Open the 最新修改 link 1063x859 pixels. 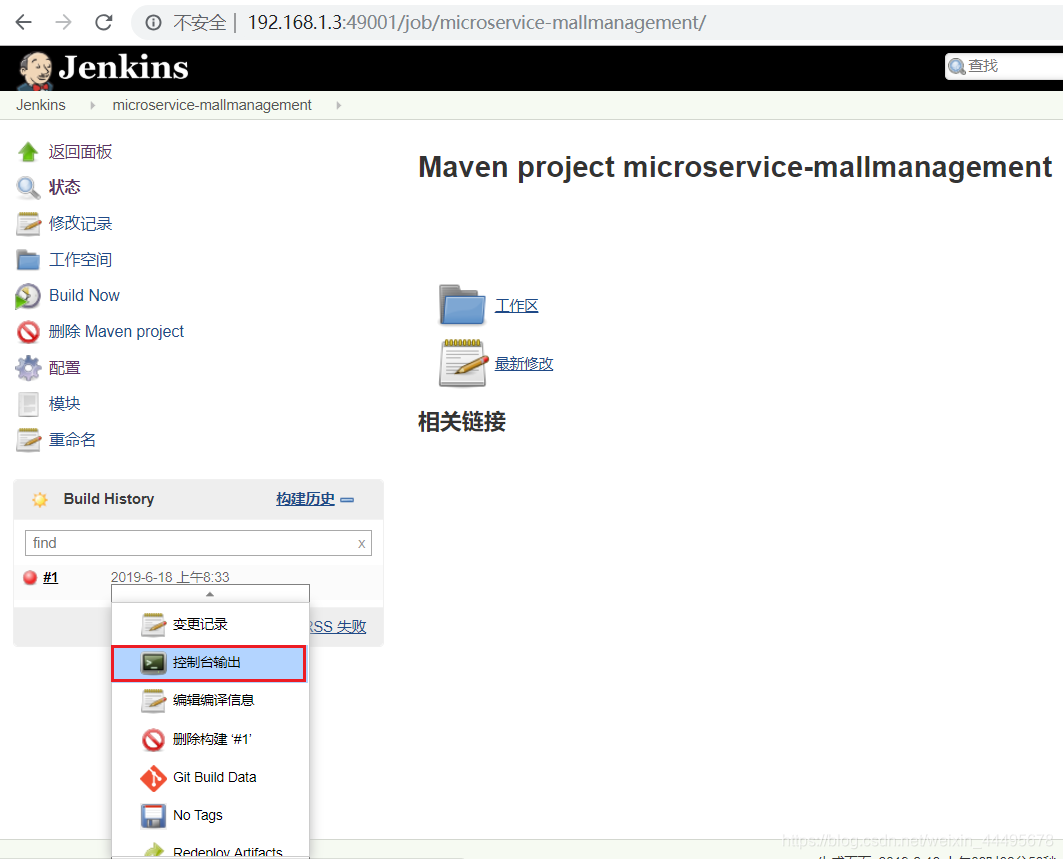524,364
